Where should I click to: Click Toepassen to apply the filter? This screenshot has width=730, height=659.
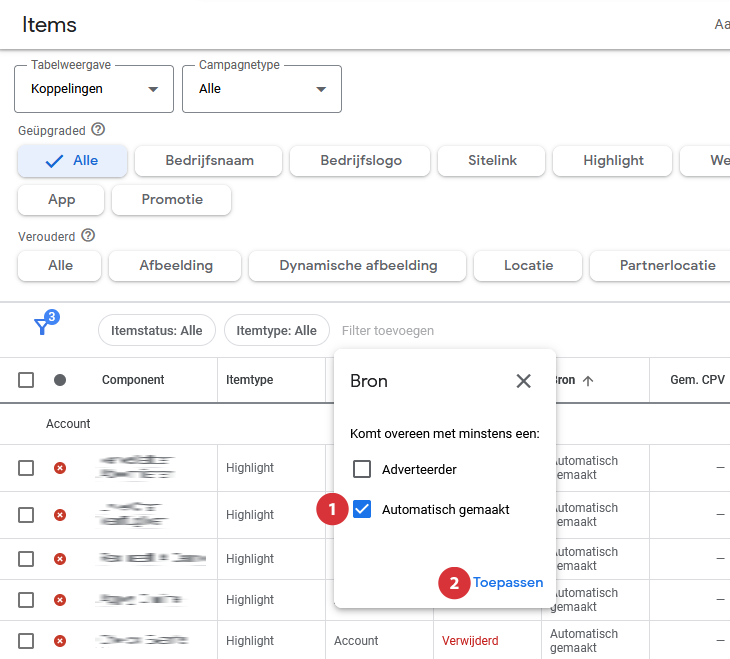[508, 582]
